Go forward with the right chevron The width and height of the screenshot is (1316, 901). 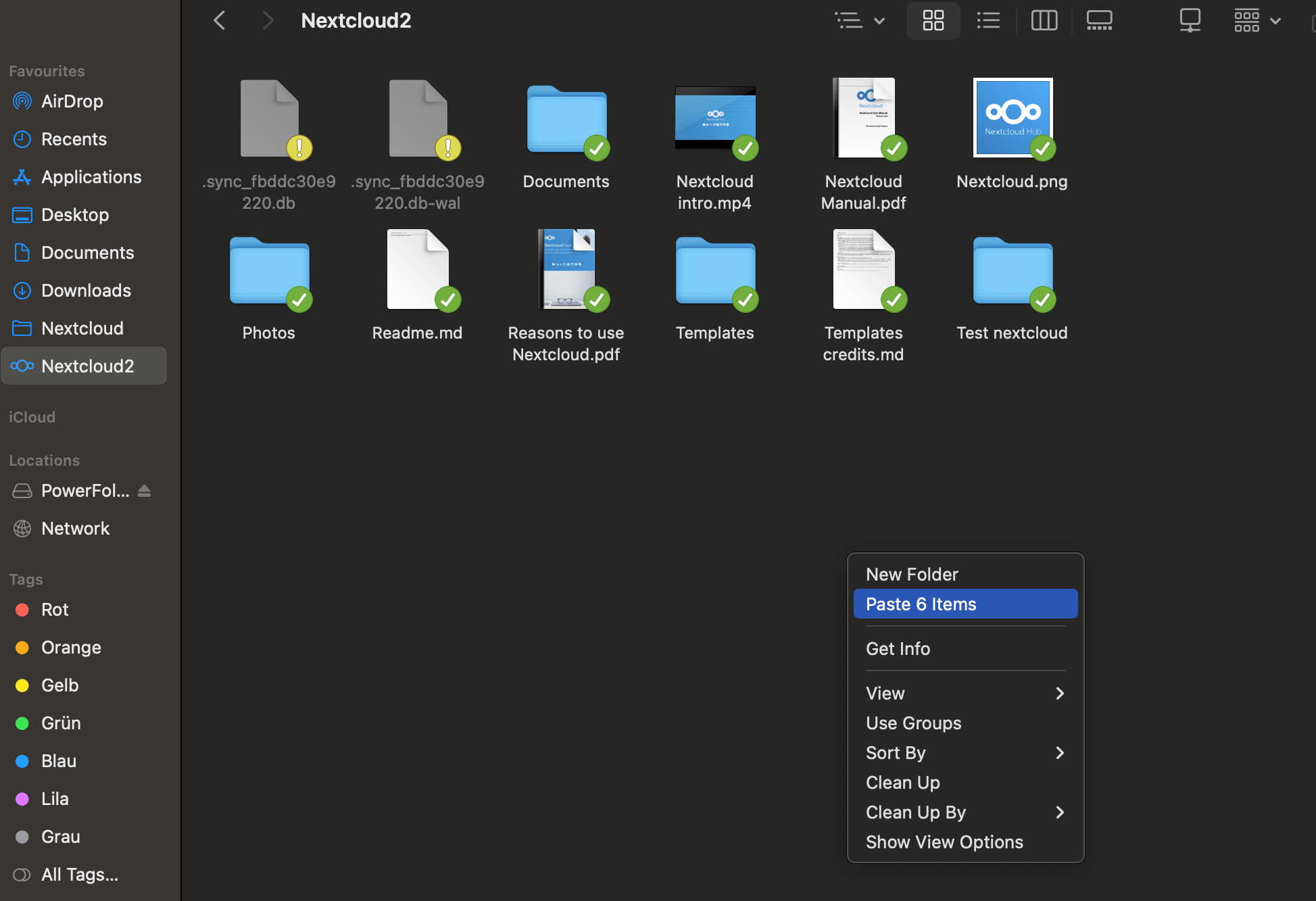point(268,20)
